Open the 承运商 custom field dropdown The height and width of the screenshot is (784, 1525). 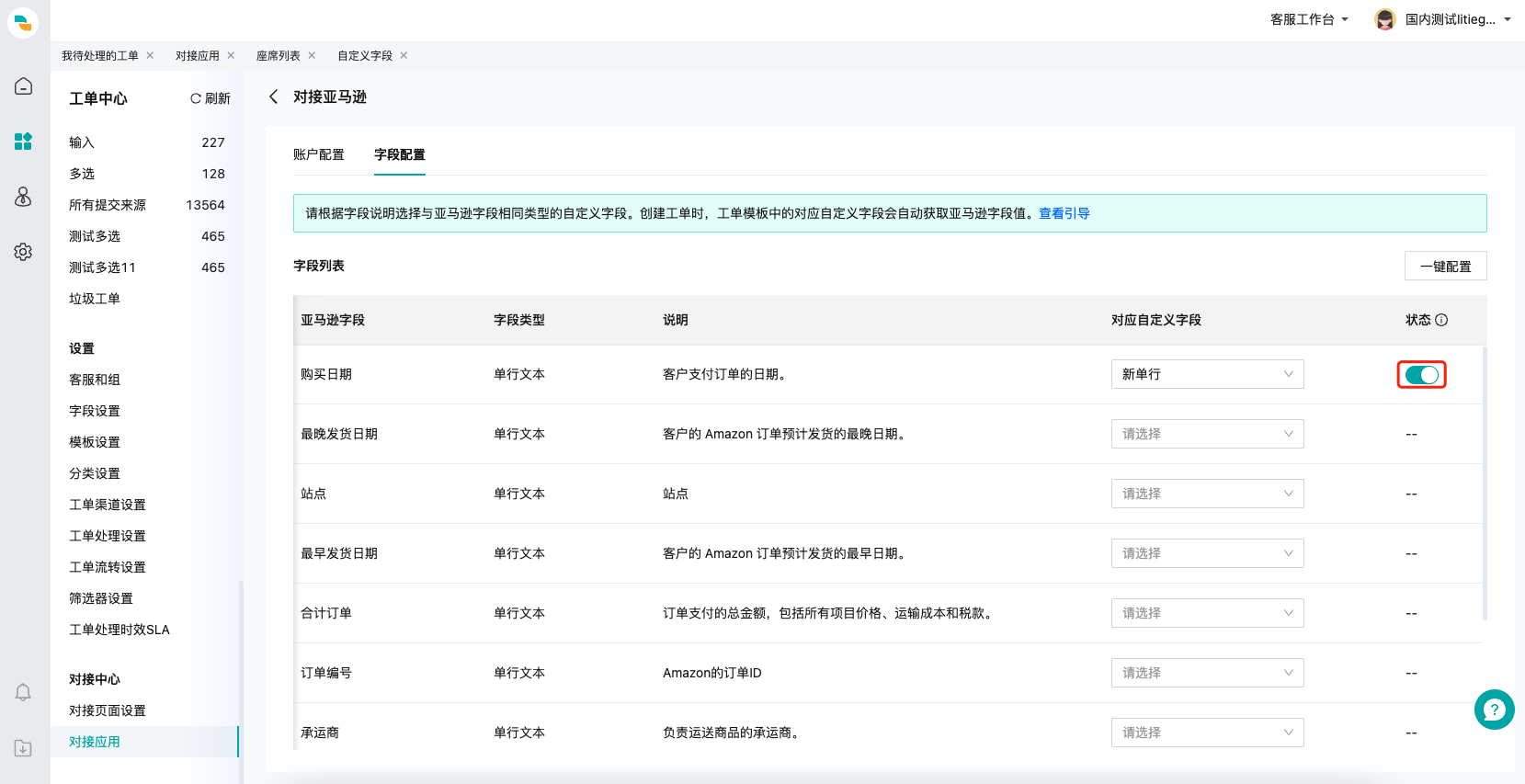click(x=1207, y=733)
